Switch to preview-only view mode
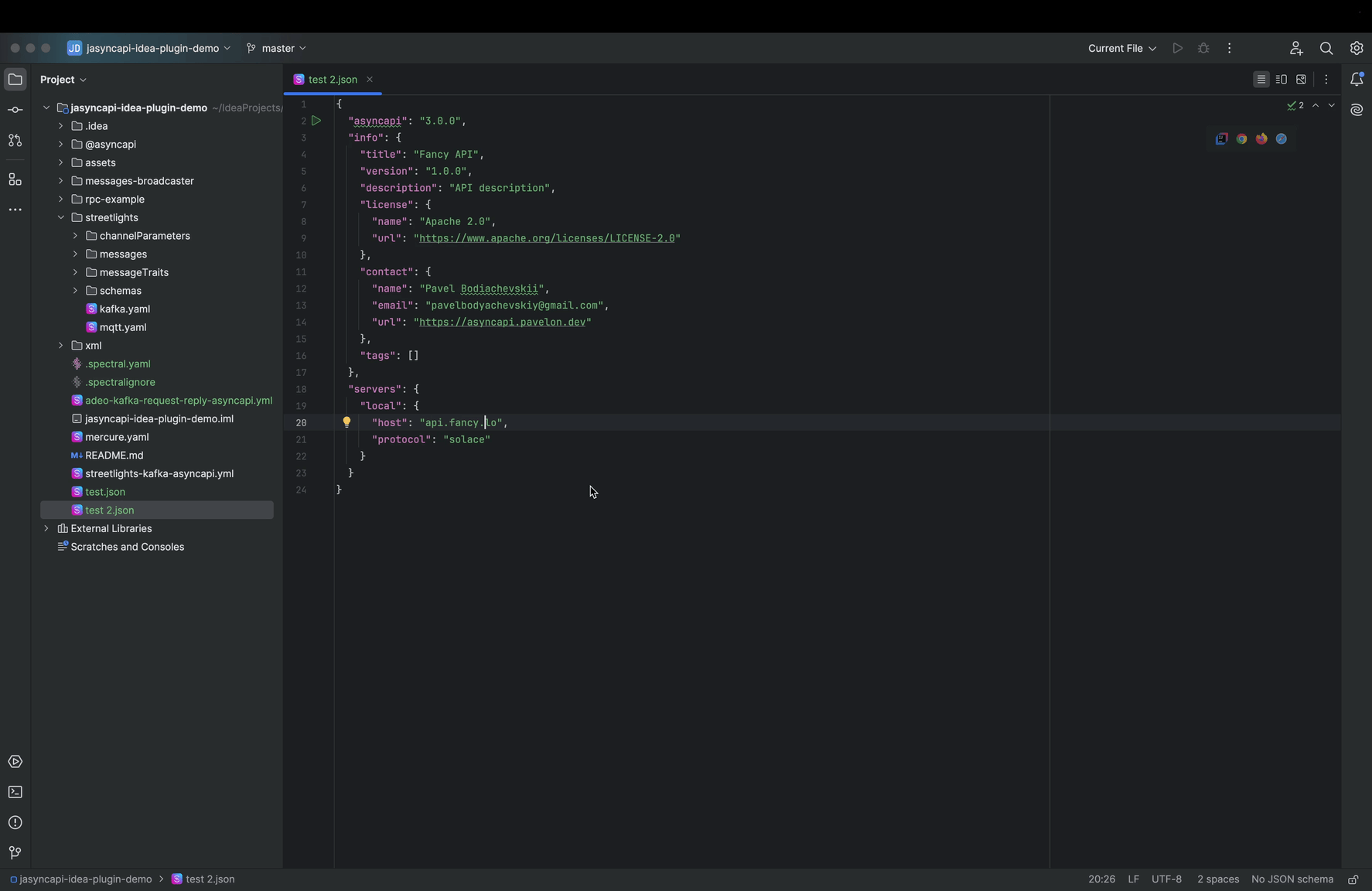This screenshot has width=1372, height=891. pyautogui.click(x=1302, y=80)
